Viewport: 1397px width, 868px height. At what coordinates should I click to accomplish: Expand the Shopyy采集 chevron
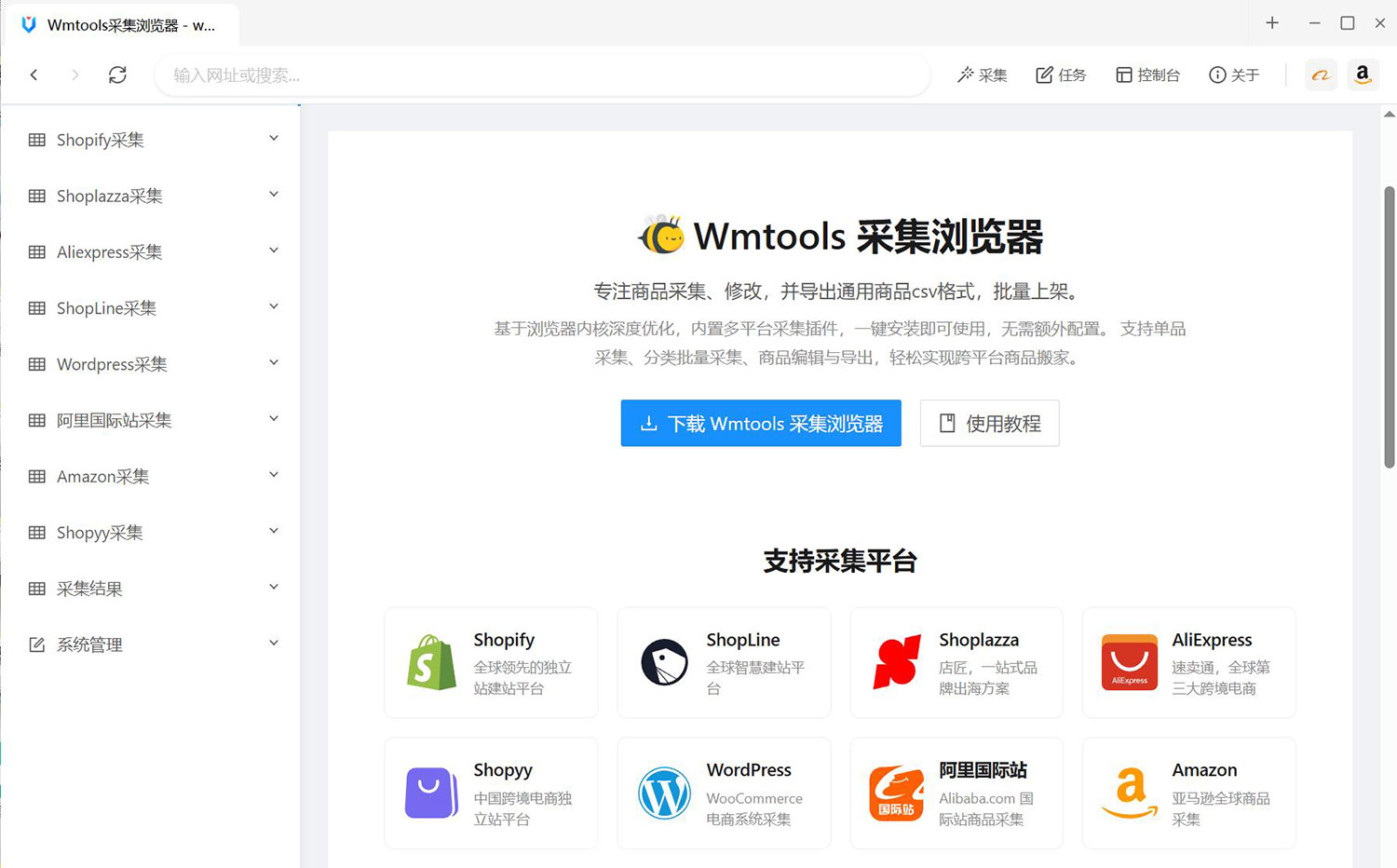pos(274,531)
